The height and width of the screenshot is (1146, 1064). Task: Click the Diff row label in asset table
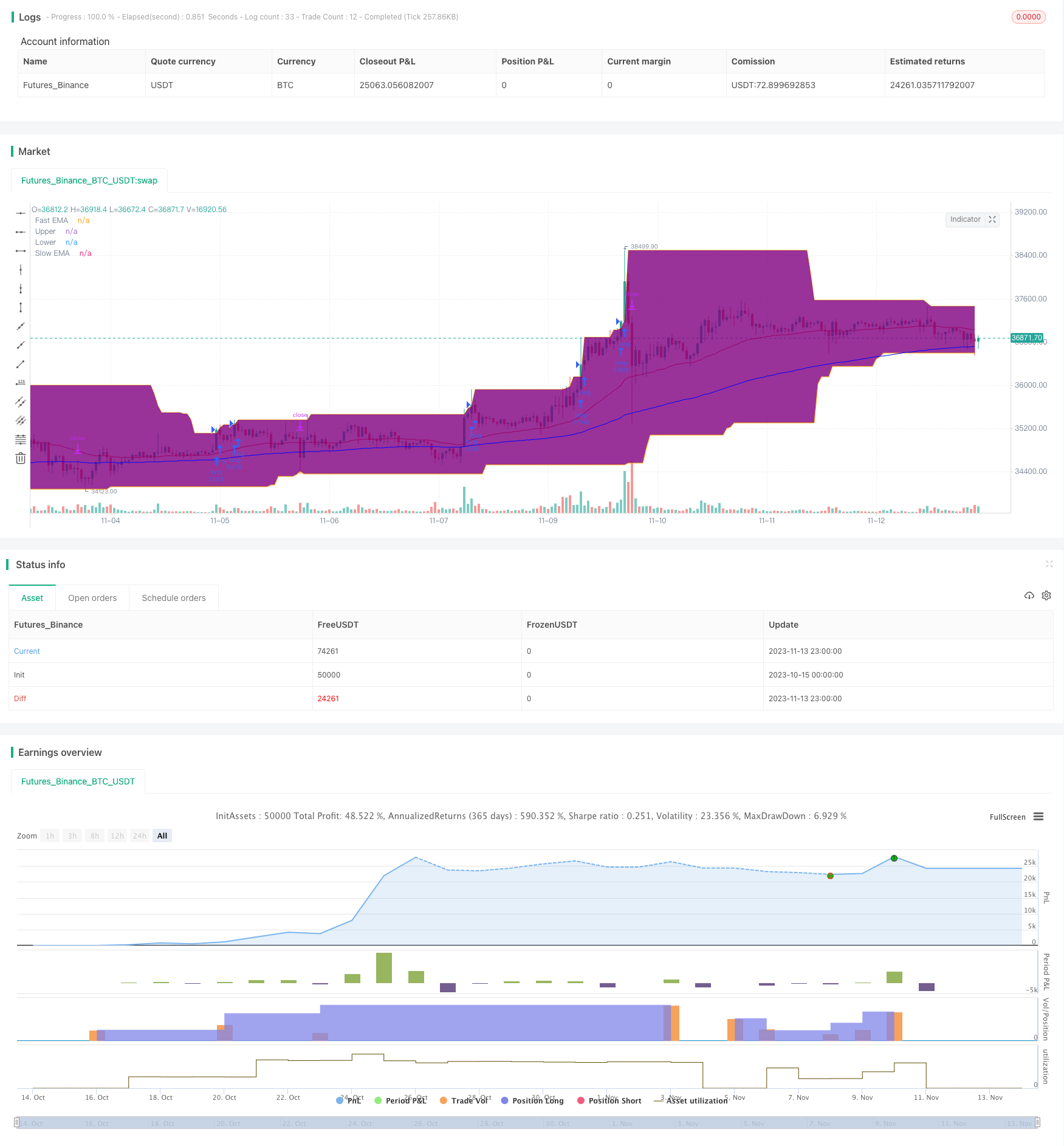pos(20,699)
